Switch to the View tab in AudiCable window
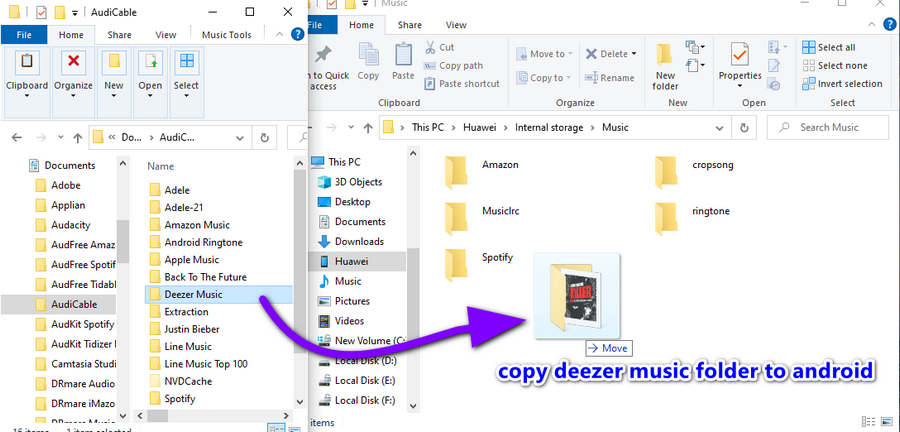 pos(166,35)
